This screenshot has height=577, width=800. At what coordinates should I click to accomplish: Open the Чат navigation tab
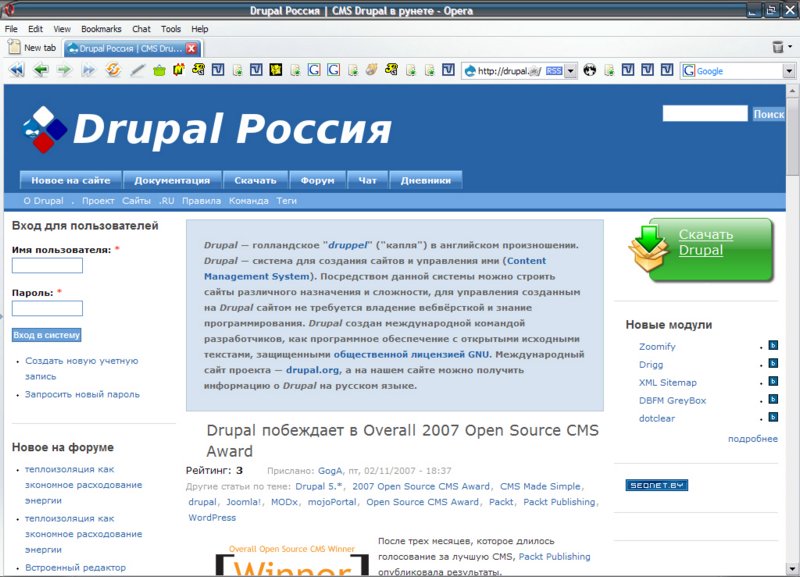[367, 180]
